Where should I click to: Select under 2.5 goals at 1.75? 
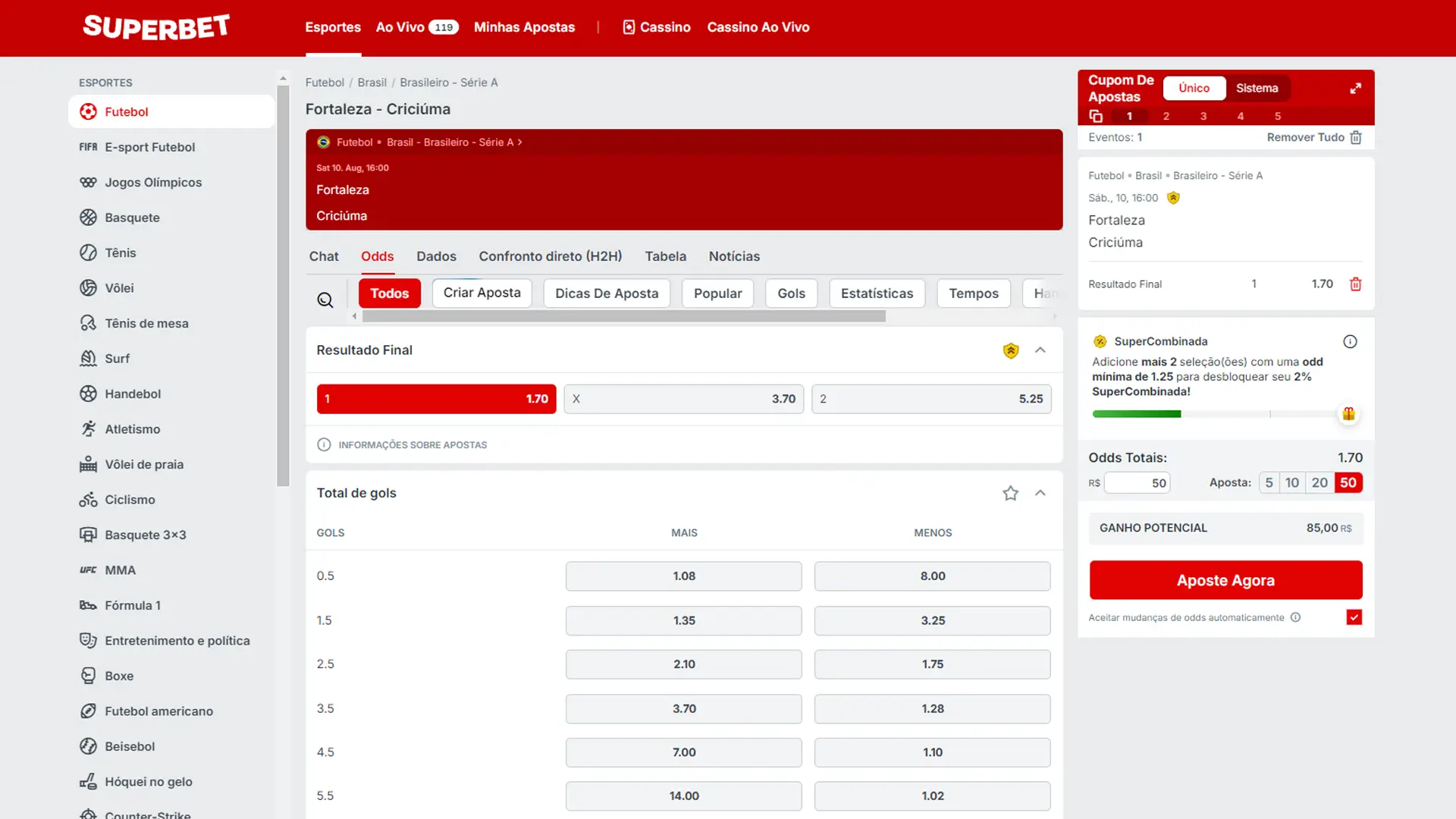933,664
